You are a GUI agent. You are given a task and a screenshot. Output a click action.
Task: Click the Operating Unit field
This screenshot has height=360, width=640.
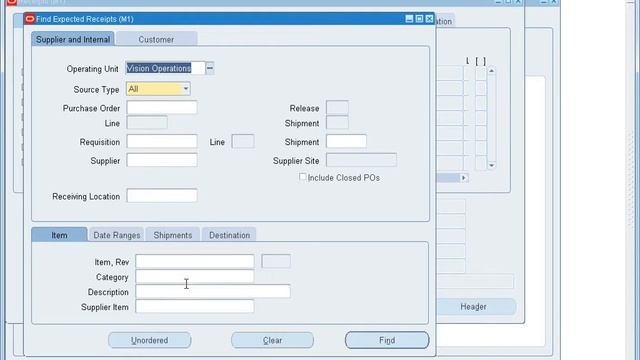click(x=165, y=68)
